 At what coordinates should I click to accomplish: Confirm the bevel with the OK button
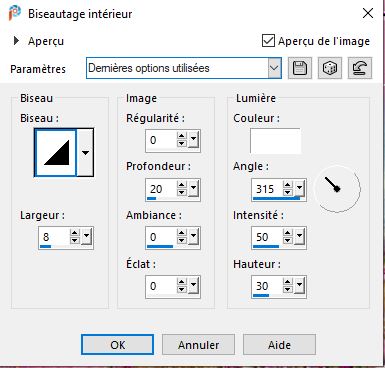[117, 345]
